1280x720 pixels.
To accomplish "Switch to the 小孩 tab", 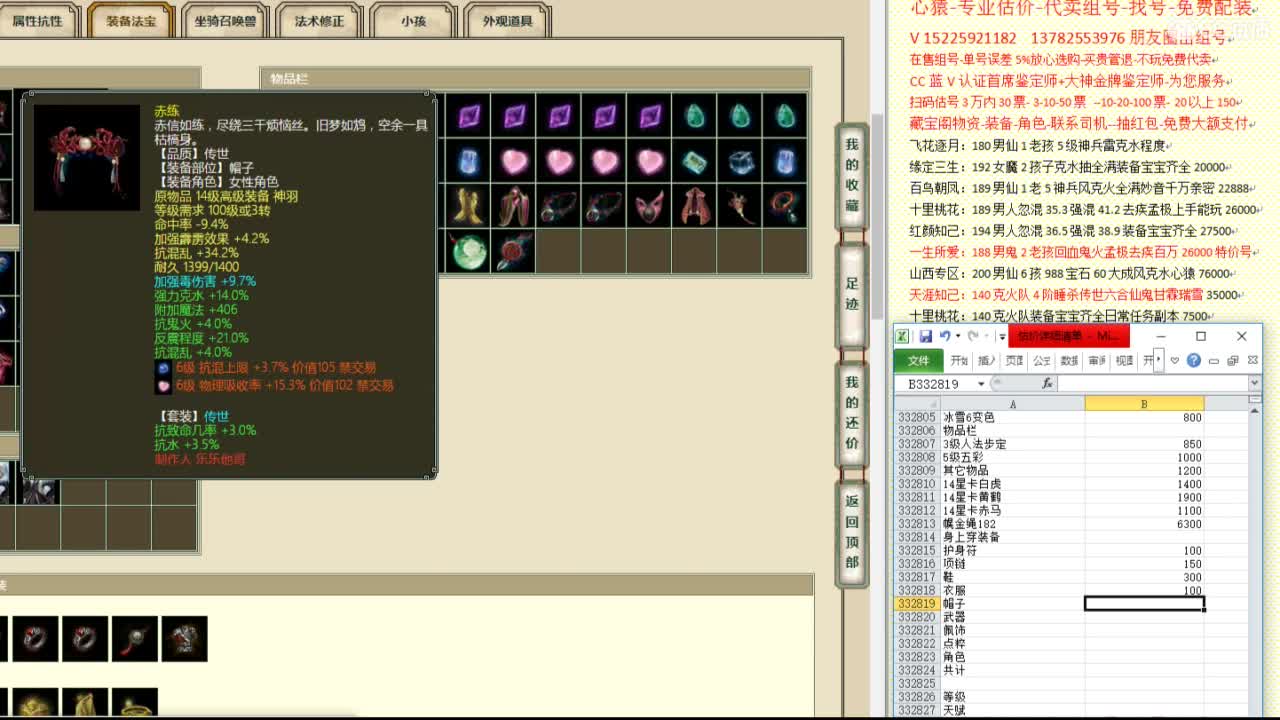I will pyautogui.click(x=412, y=21).
